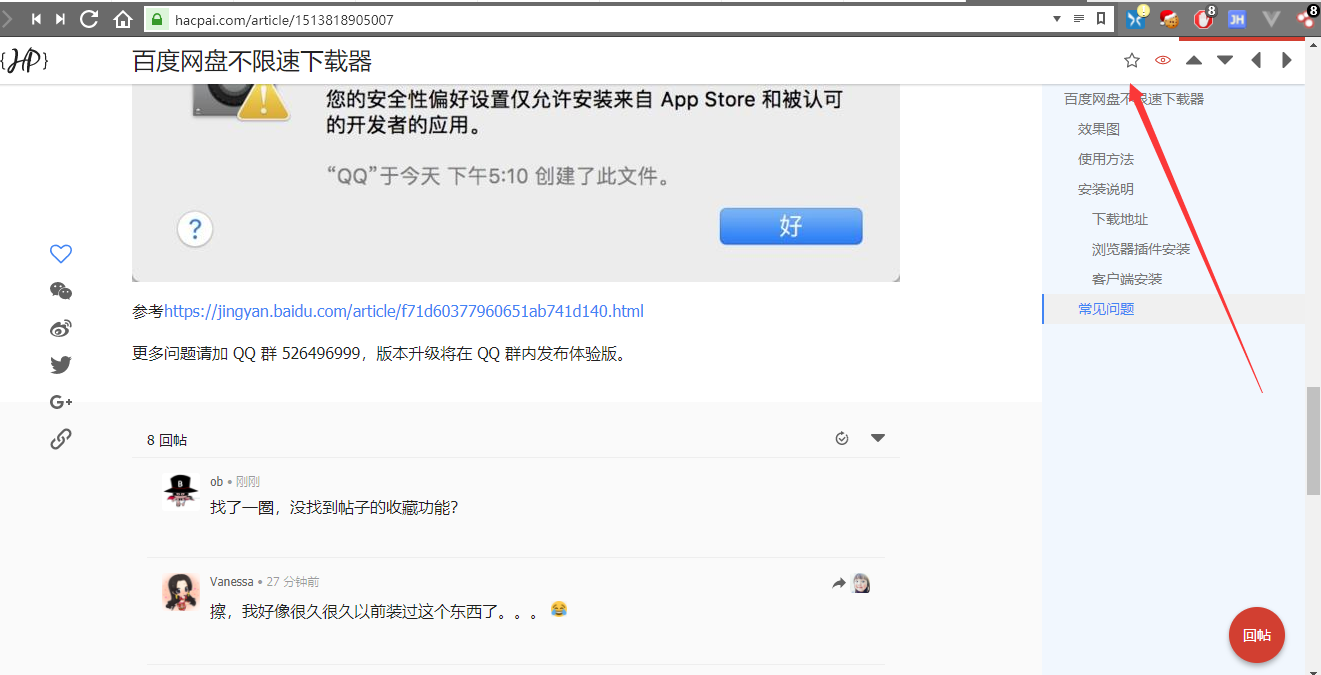Open the Santa hat extension icon
This screenshot has width=1321, height=675.
(x=1170, y=18)
